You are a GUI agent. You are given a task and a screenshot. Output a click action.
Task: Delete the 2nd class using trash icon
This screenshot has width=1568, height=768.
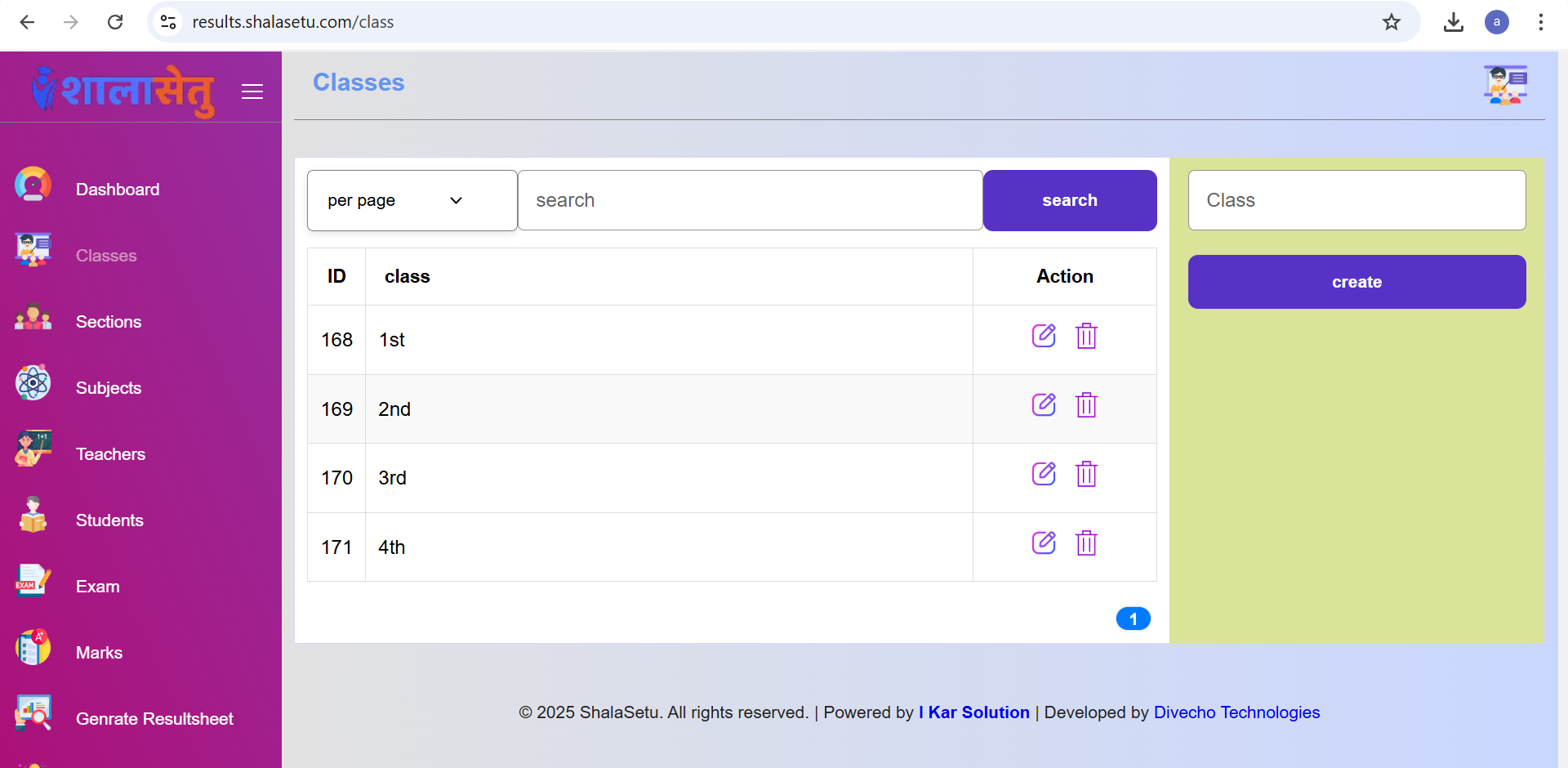click(x=1086, y=405)
